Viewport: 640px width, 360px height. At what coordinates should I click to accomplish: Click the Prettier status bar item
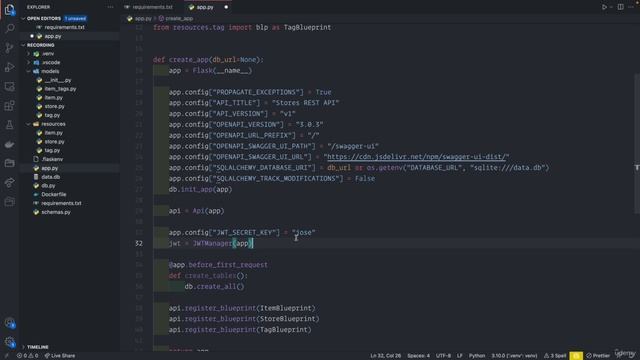[598, 356]
